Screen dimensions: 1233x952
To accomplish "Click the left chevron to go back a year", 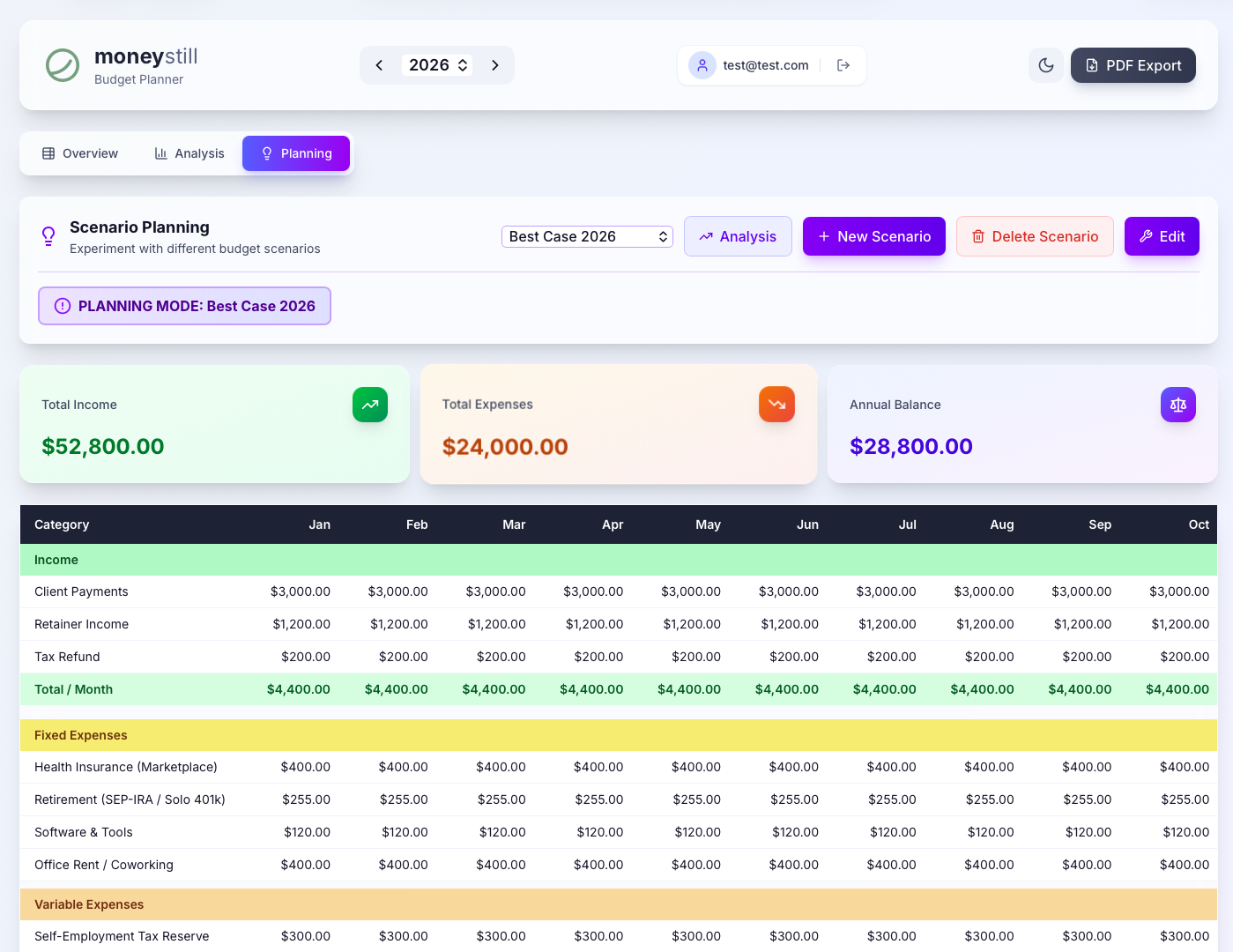I will point(379,64).
